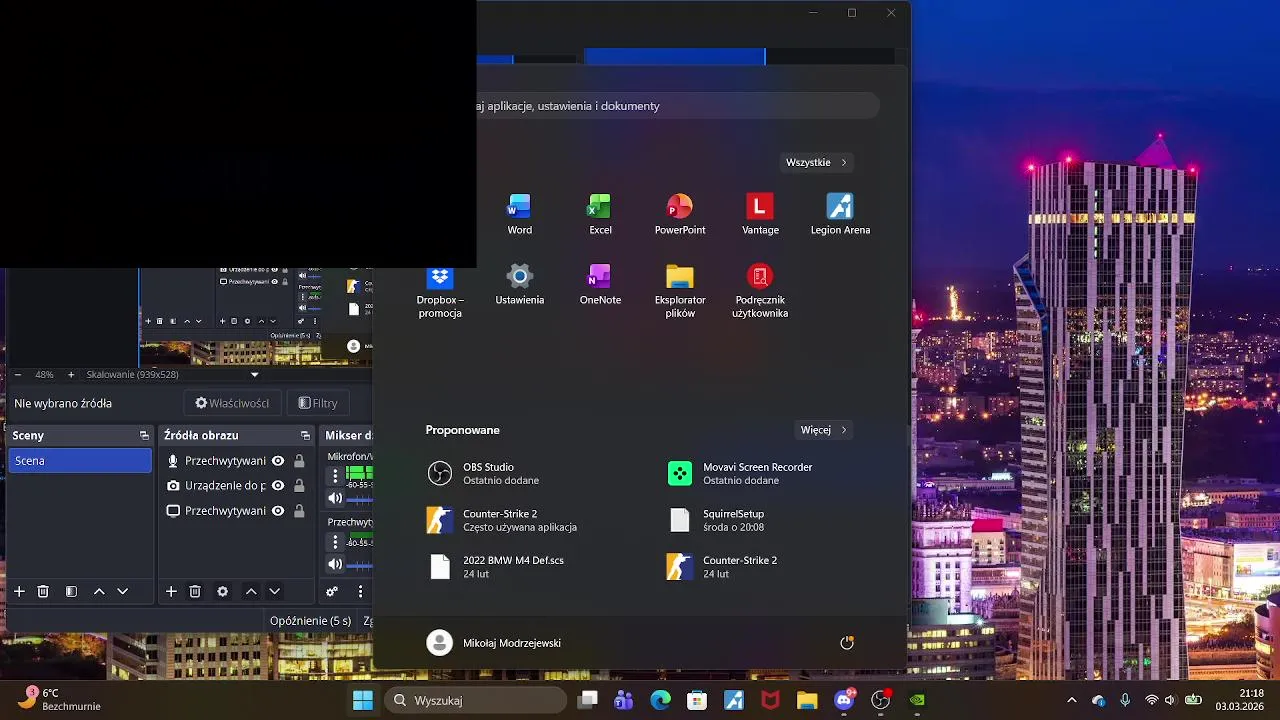This screenshot has width=1280, height=720.
Task: Zoom in the OBS preview with plus
Action: (71, 375)
